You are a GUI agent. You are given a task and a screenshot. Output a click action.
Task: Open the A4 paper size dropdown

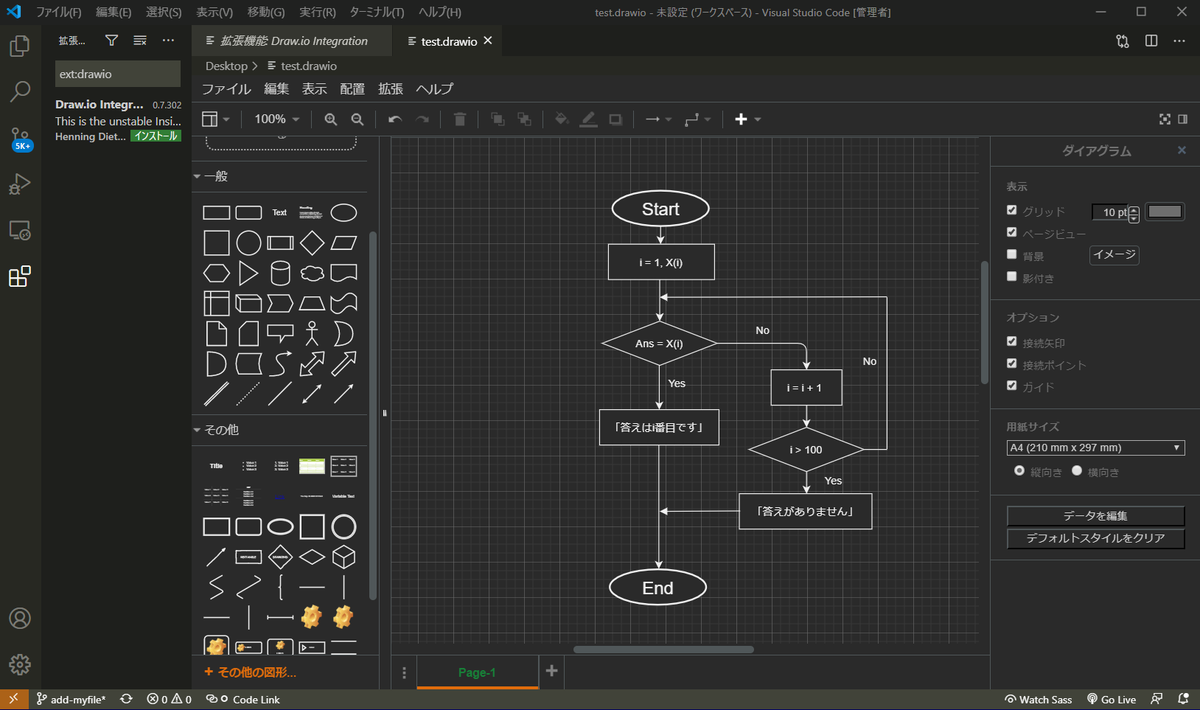tap(1095, 447)
